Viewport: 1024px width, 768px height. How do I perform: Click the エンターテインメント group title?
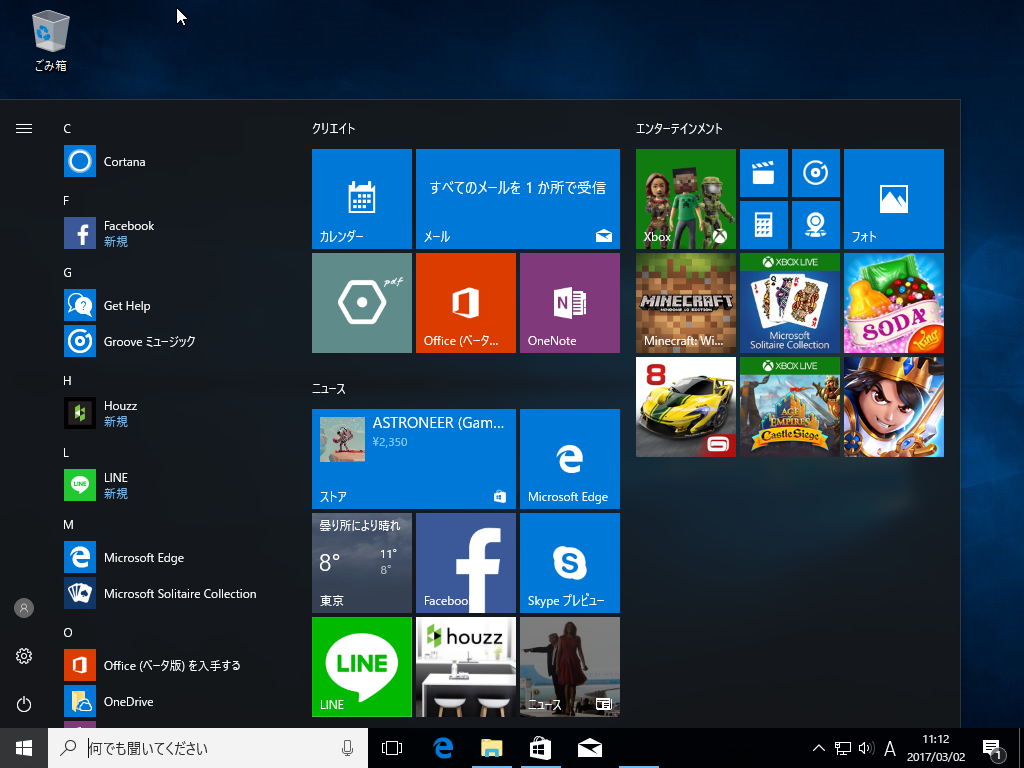click(x=679, y=129)
